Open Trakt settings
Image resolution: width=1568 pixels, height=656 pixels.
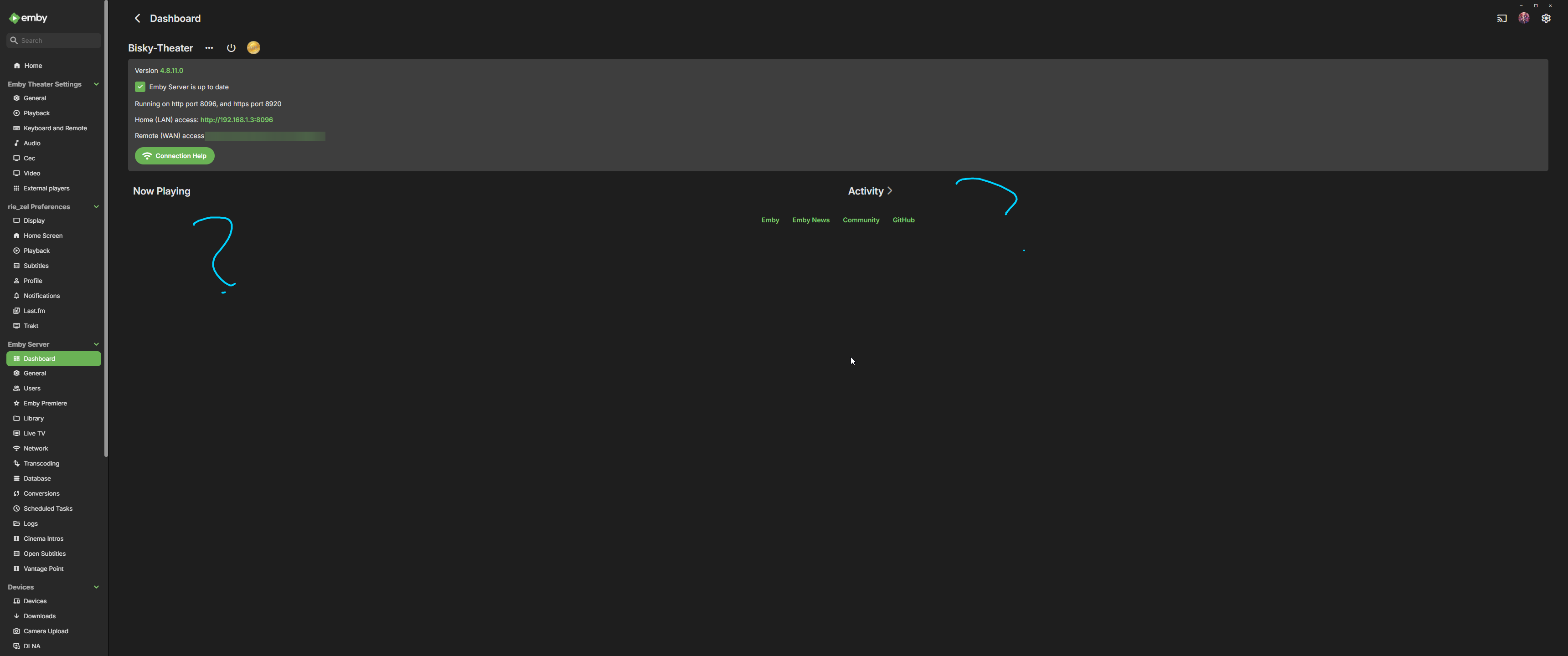pos(54,326)
